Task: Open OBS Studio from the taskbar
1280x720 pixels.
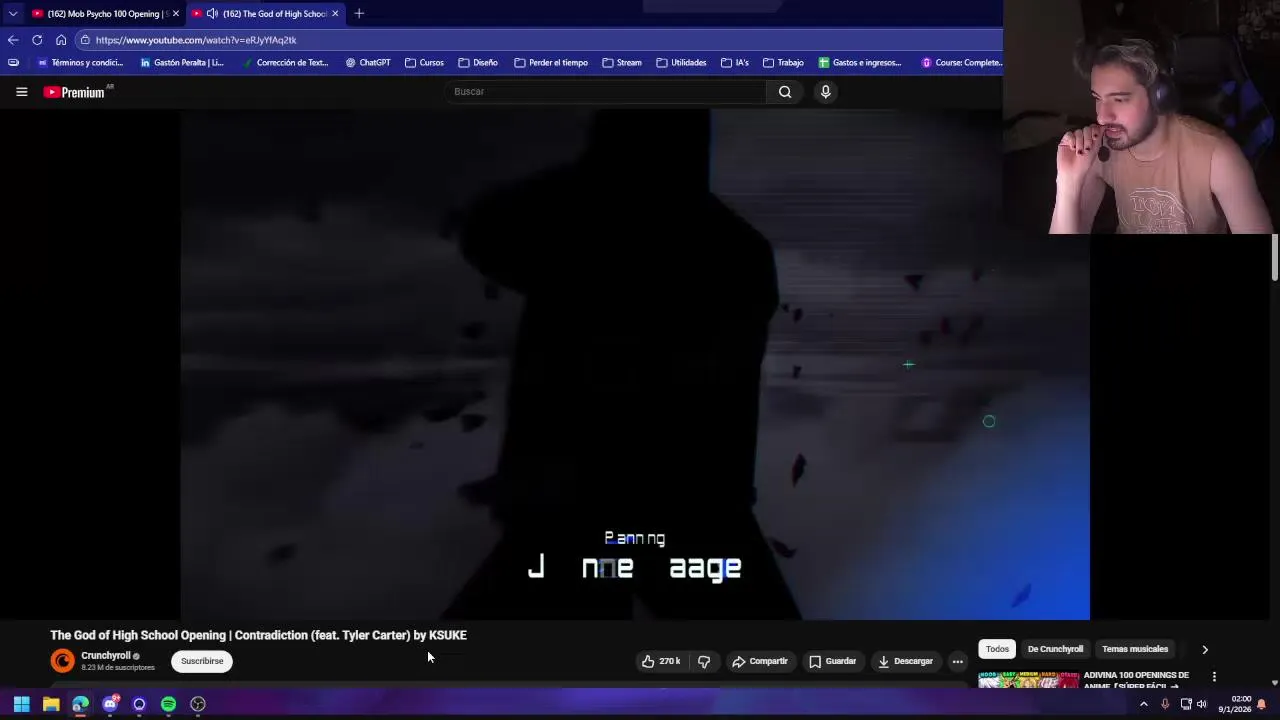Action: click(x=198, y=704)
